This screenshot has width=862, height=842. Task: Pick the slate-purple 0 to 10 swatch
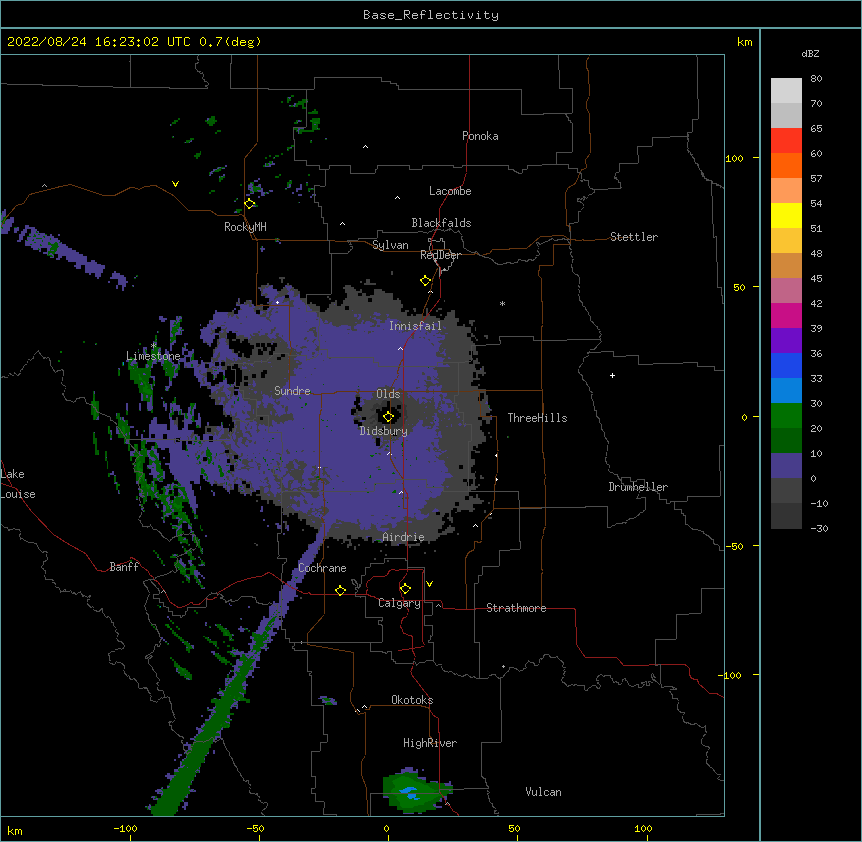(x=786, y=466)
